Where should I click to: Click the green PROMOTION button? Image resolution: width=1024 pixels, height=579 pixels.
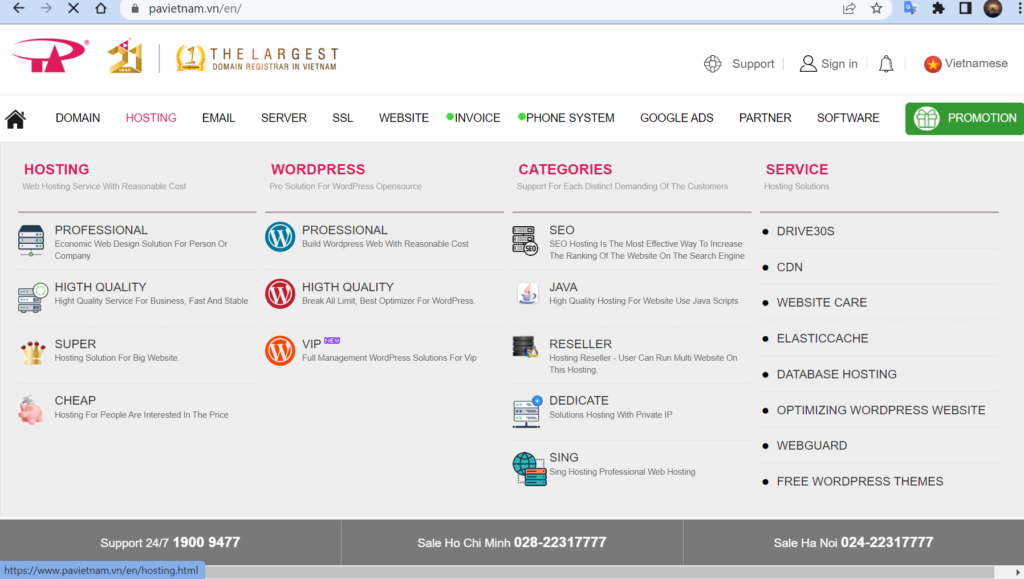[965, 118]
